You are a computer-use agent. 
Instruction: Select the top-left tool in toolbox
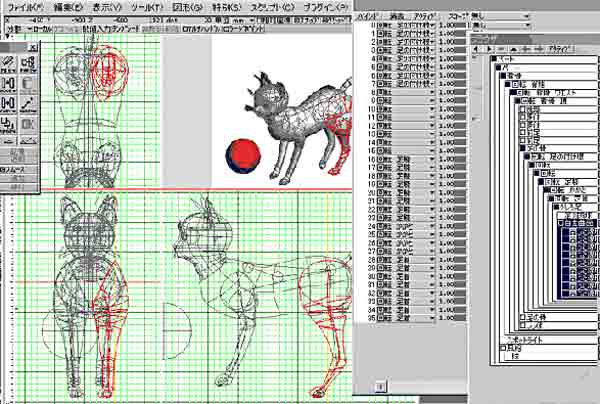pos(8,64)
